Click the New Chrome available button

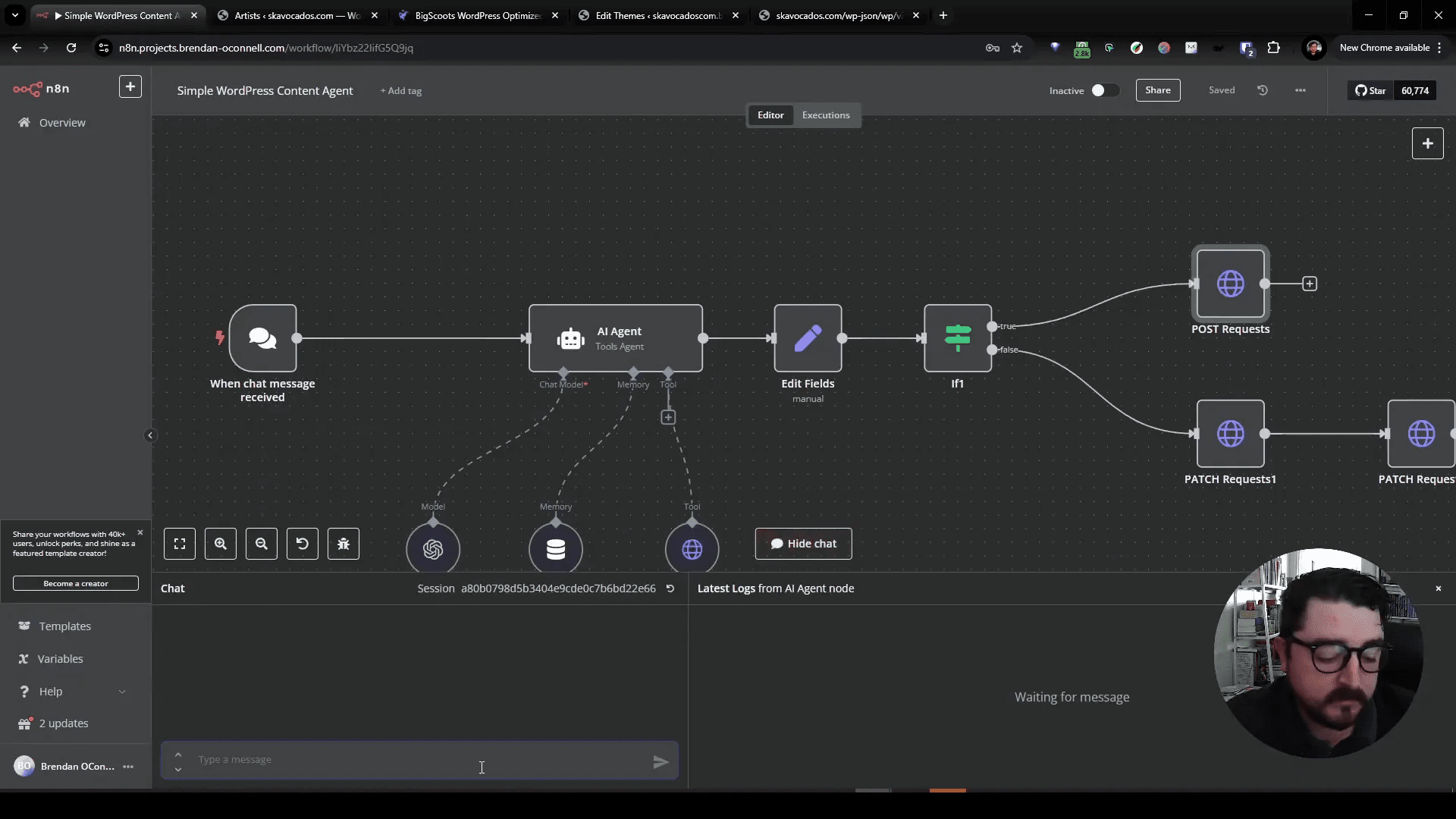tap(1385, 48)
